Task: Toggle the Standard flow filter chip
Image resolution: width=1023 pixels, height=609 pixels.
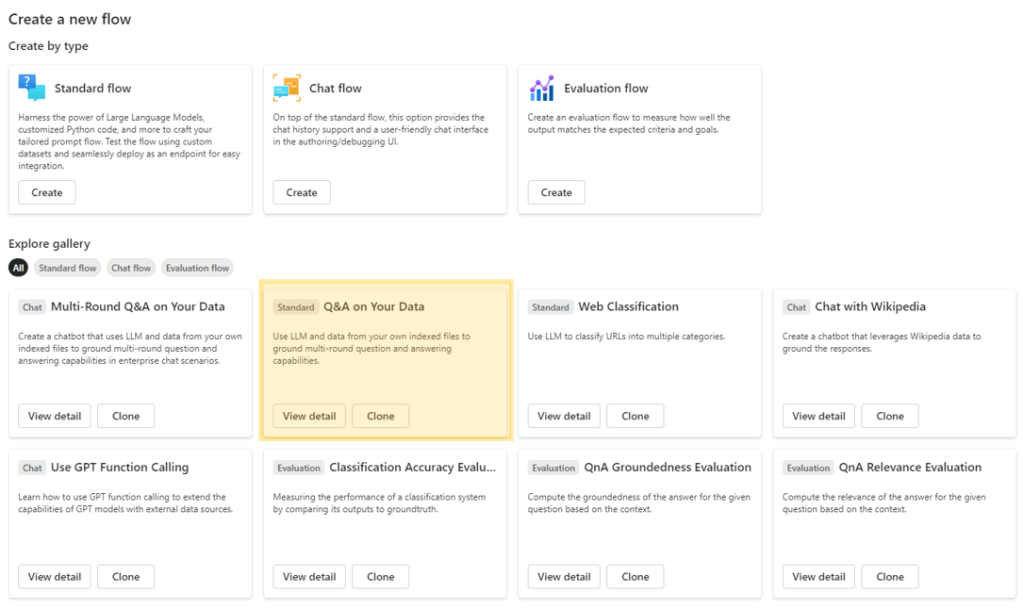Action: pyautogui.click(x=67, y=267)
